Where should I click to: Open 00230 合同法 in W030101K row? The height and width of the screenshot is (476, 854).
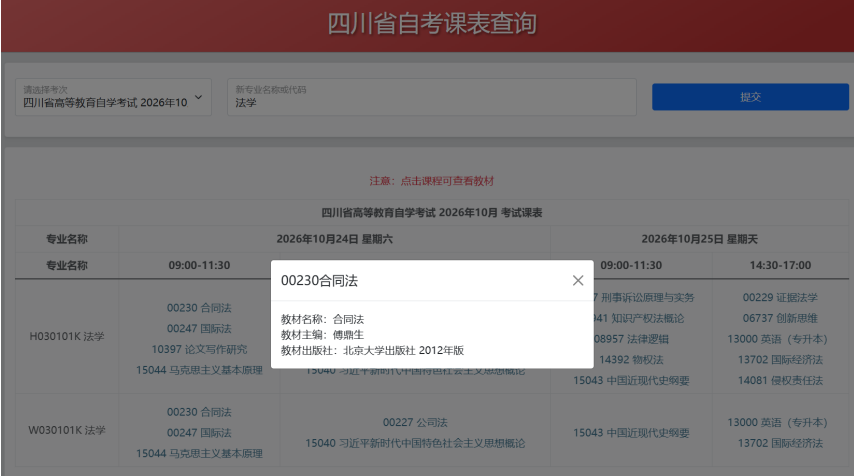coord(199,412)
